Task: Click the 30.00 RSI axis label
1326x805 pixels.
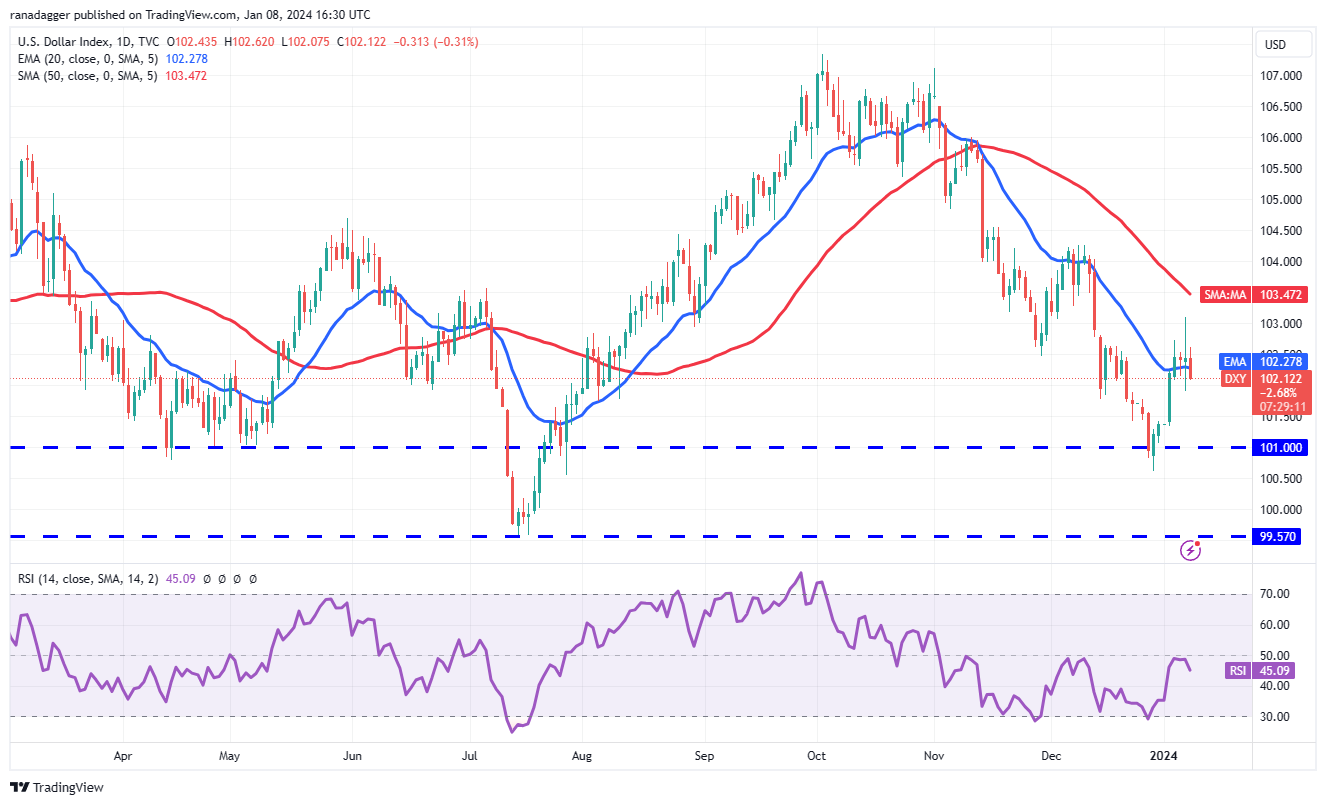Action: [1276, 717]
